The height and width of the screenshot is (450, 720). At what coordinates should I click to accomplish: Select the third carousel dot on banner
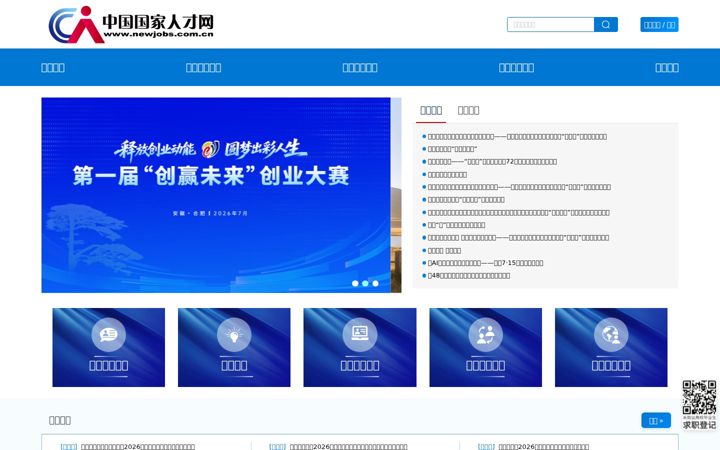coord(375,283)
